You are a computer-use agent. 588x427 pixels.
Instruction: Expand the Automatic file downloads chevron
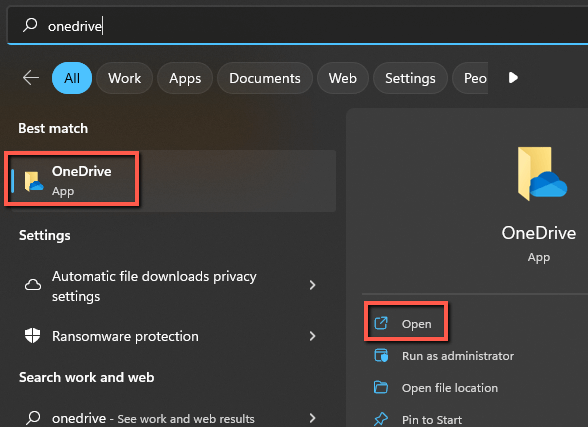(312, 285)
